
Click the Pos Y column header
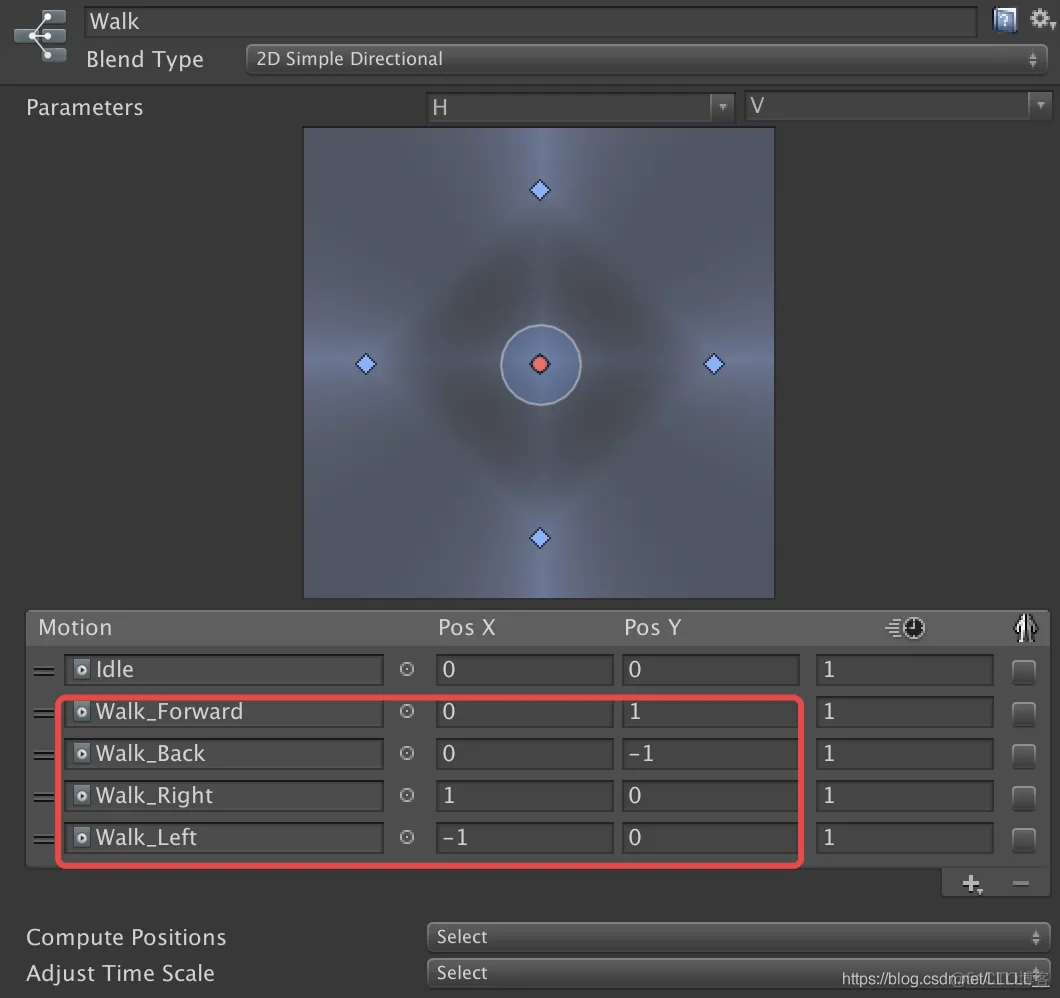coord(652,627)
